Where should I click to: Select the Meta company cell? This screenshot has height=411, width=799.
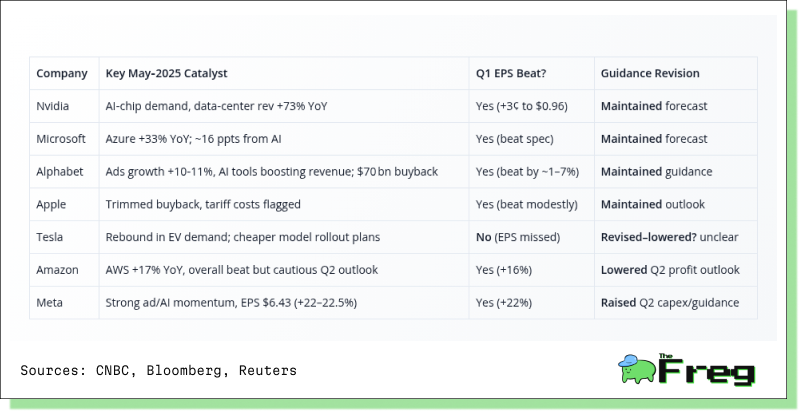point(64,303)
